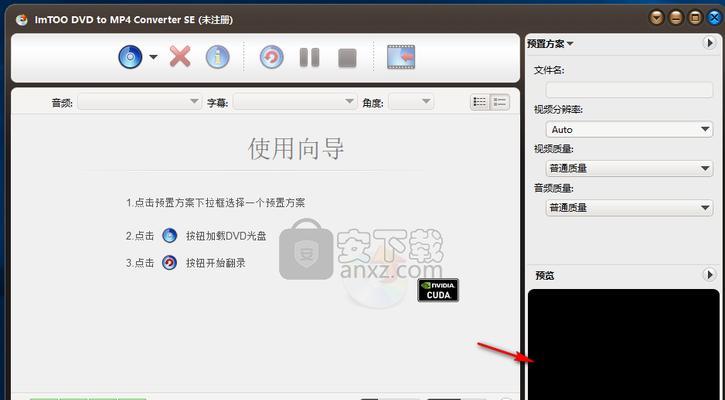Open the 视频质量 dropdown
This screenshot has height=400, width=725.
(x=629, y=168)
